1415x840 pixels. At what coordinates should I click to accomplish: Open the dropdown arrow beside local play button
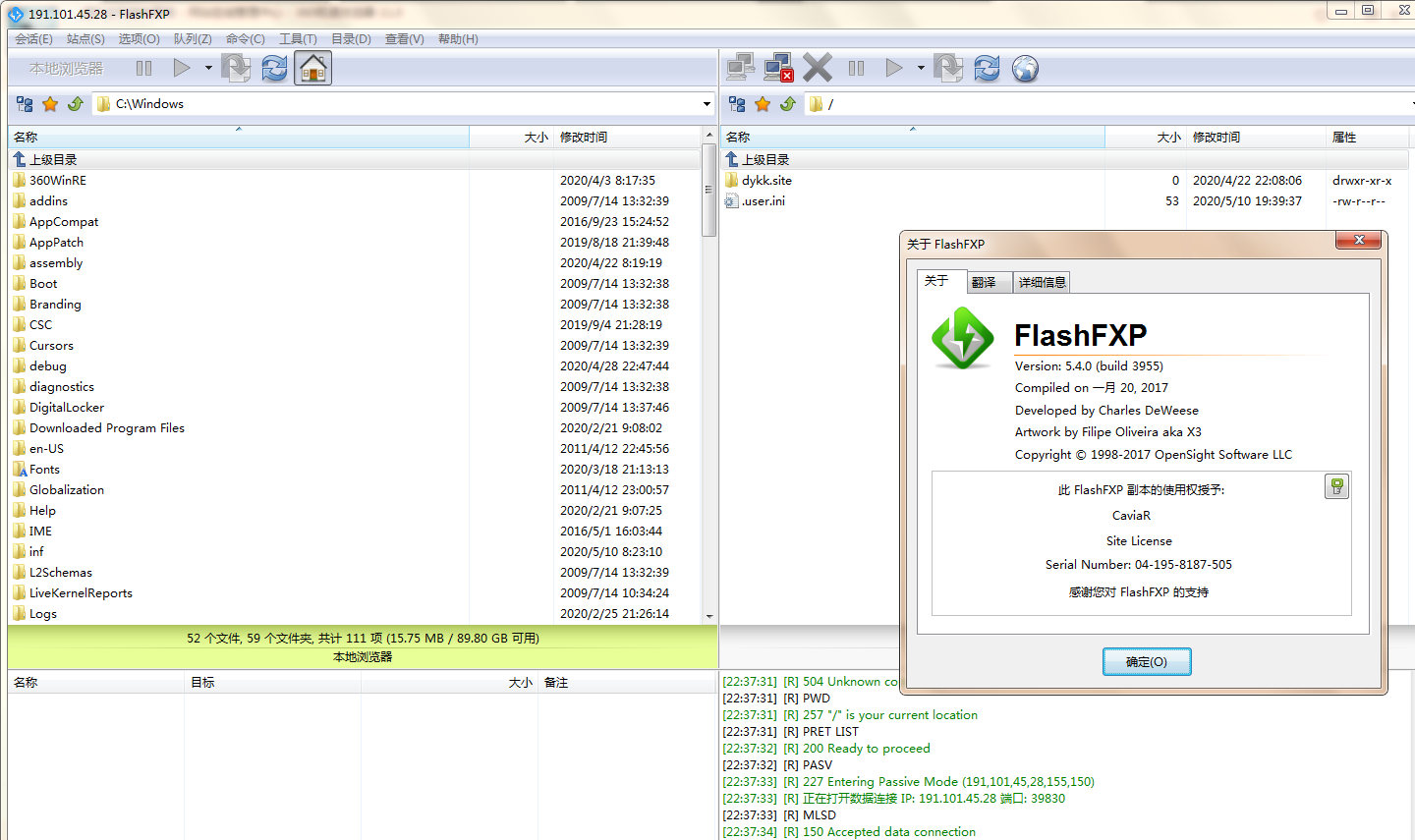(208, 68)
